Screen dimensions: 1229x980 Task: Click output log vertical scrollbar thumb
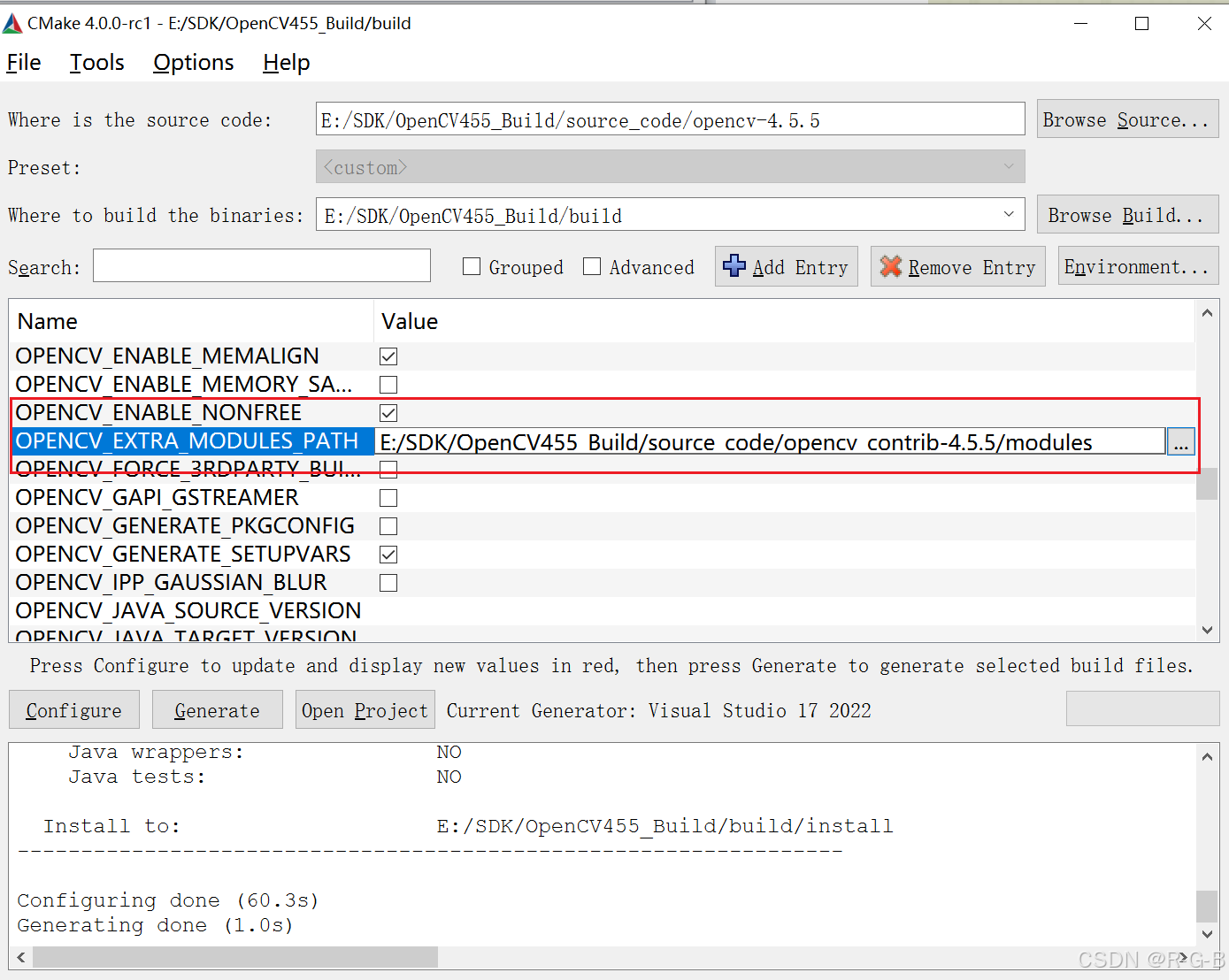click(1207, 906)
